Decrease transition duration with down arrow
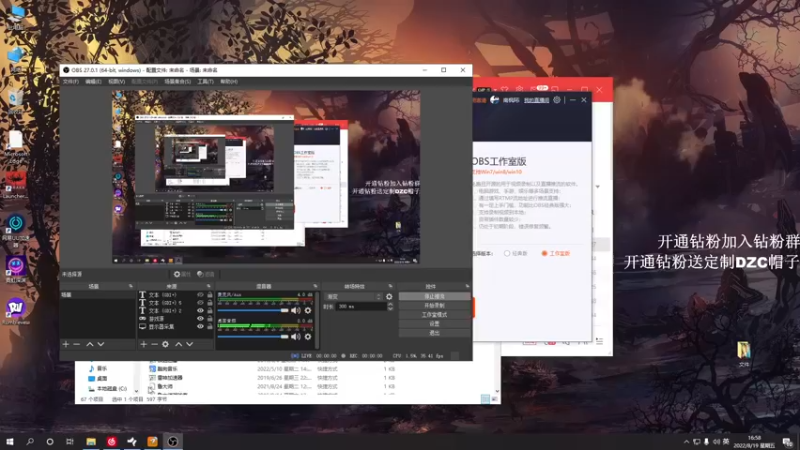800x450 pixels. tap(390, 309)
